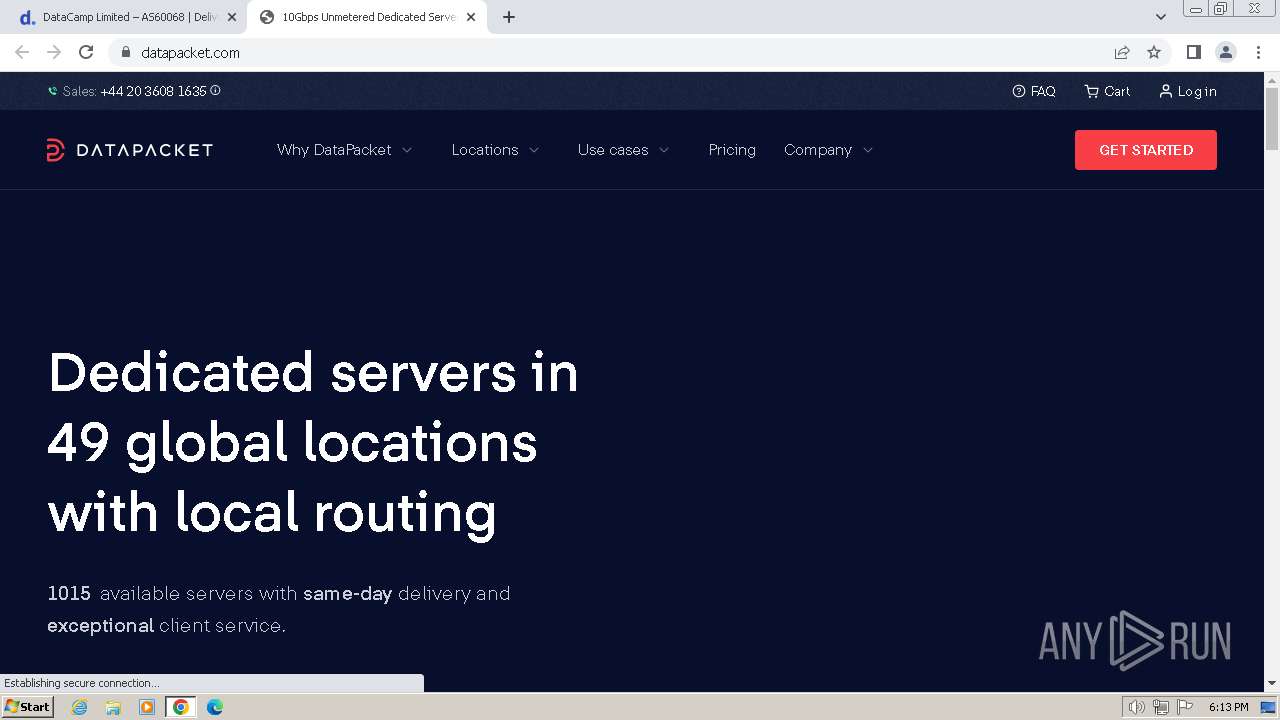
Task: Open the Pricing page
Action: click(732, 150)
